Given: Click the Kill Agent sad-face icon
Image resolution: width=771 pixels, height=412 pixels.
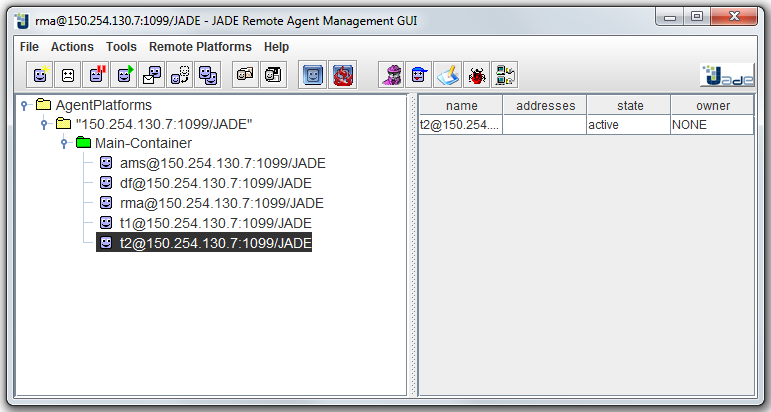Looking at the screenshot, I should point(68,75).
